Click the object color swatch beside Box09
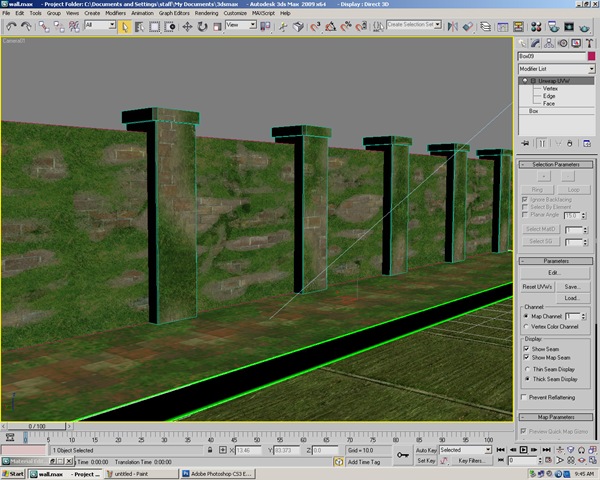The width and height of the screenshot is (600, 480). coord(591,56)
